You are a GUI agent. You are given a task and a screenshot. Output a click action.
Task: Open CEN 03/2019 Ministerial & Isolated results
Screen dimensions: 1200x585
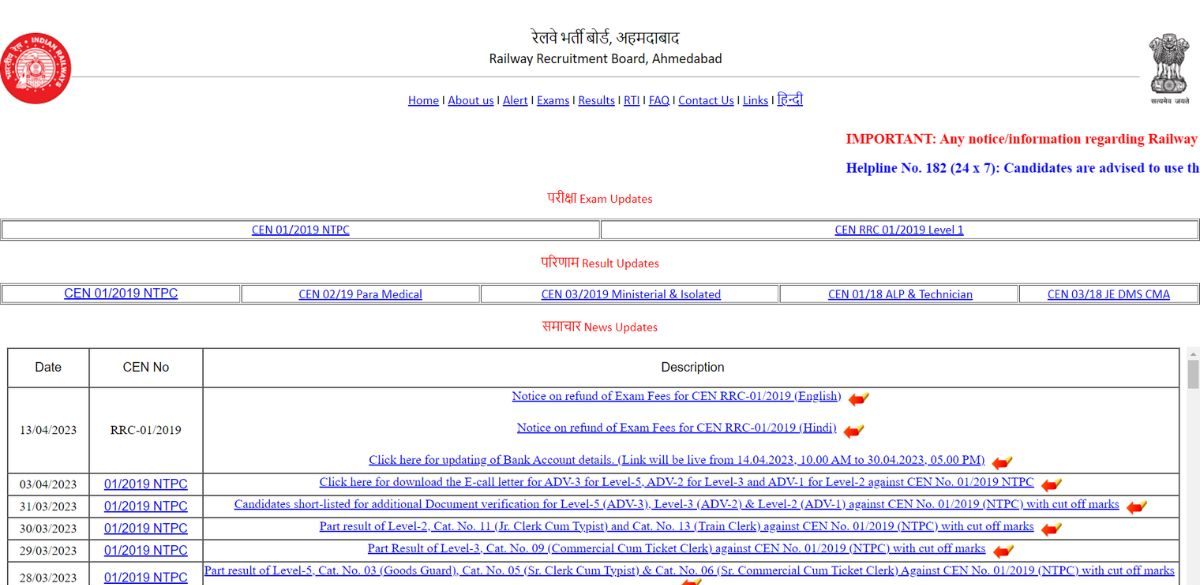tap(631, 295)
